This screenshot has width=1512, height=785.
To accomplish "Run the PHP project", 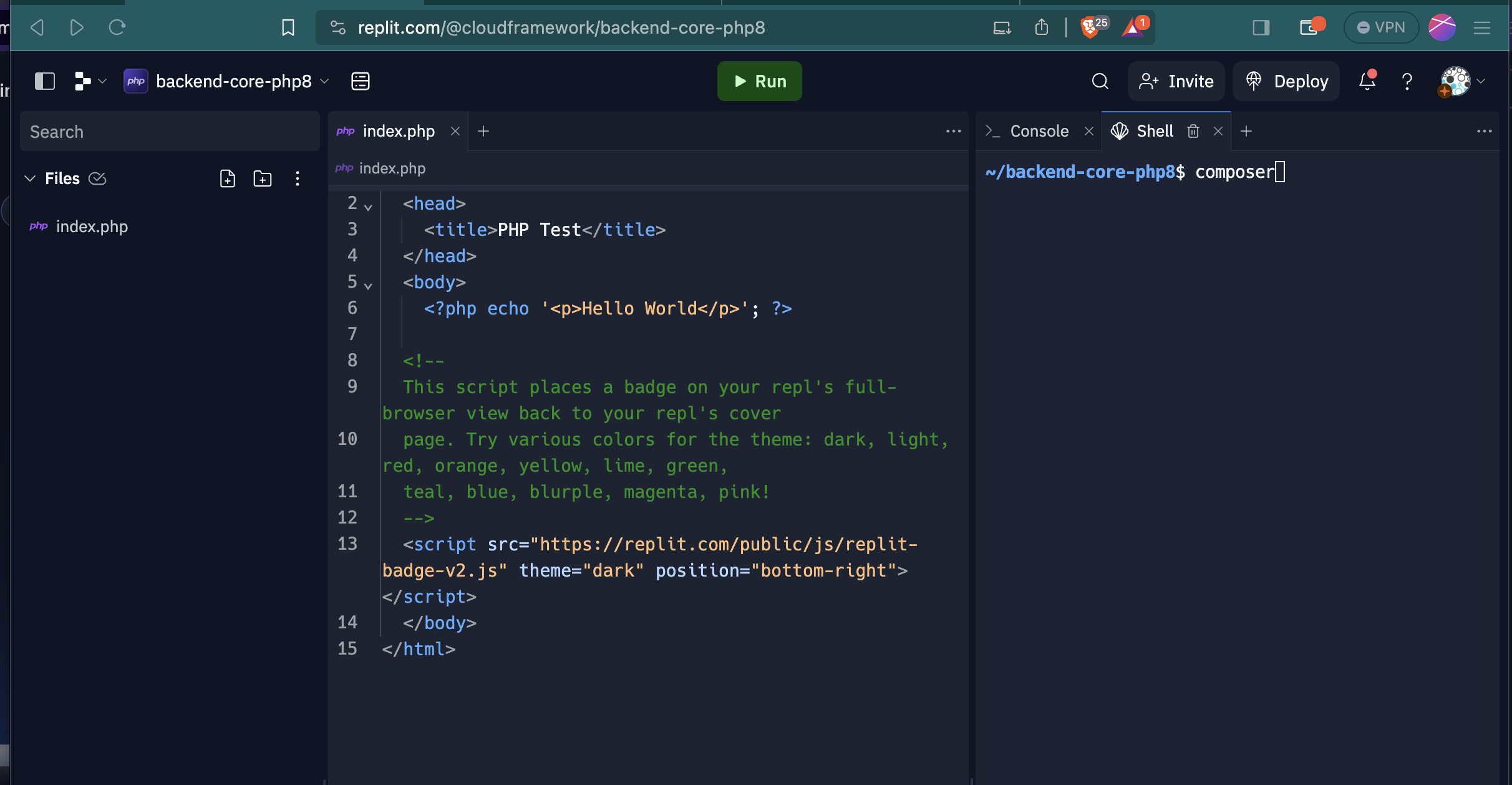I will (759, 81).
